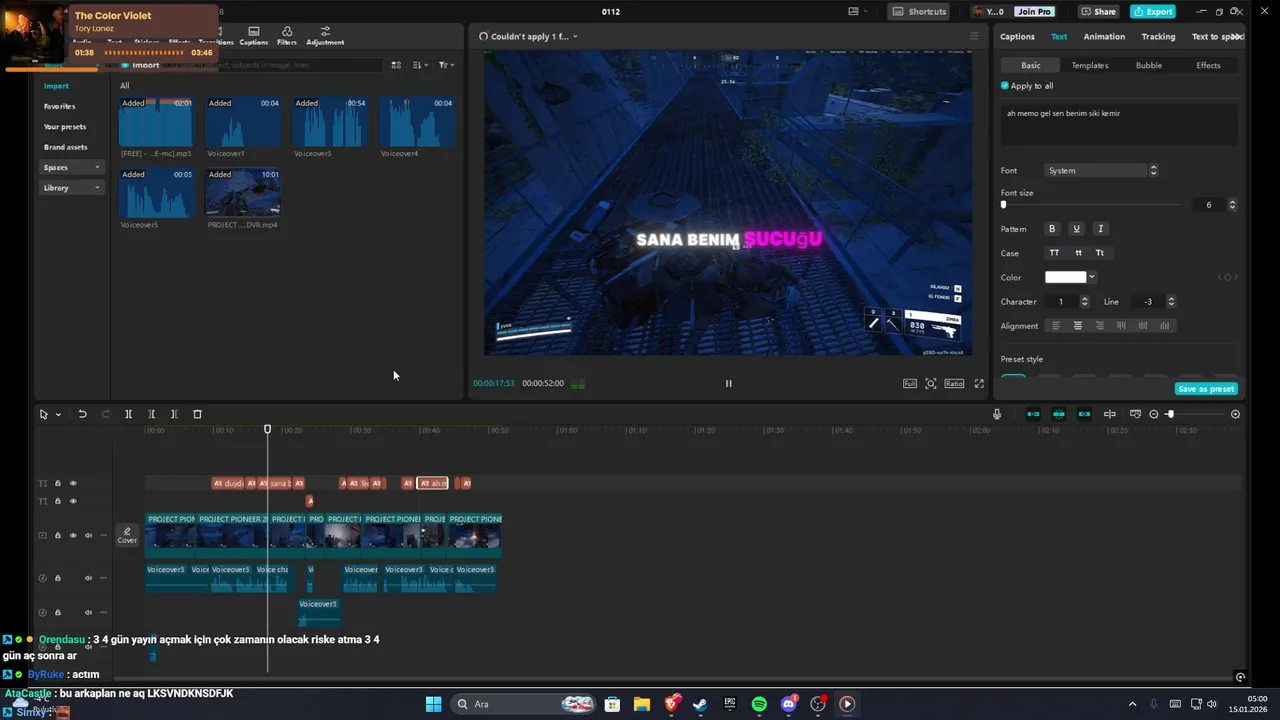Open the Templates sub-tab
1280x720 pixels.
coord(1090,65)
